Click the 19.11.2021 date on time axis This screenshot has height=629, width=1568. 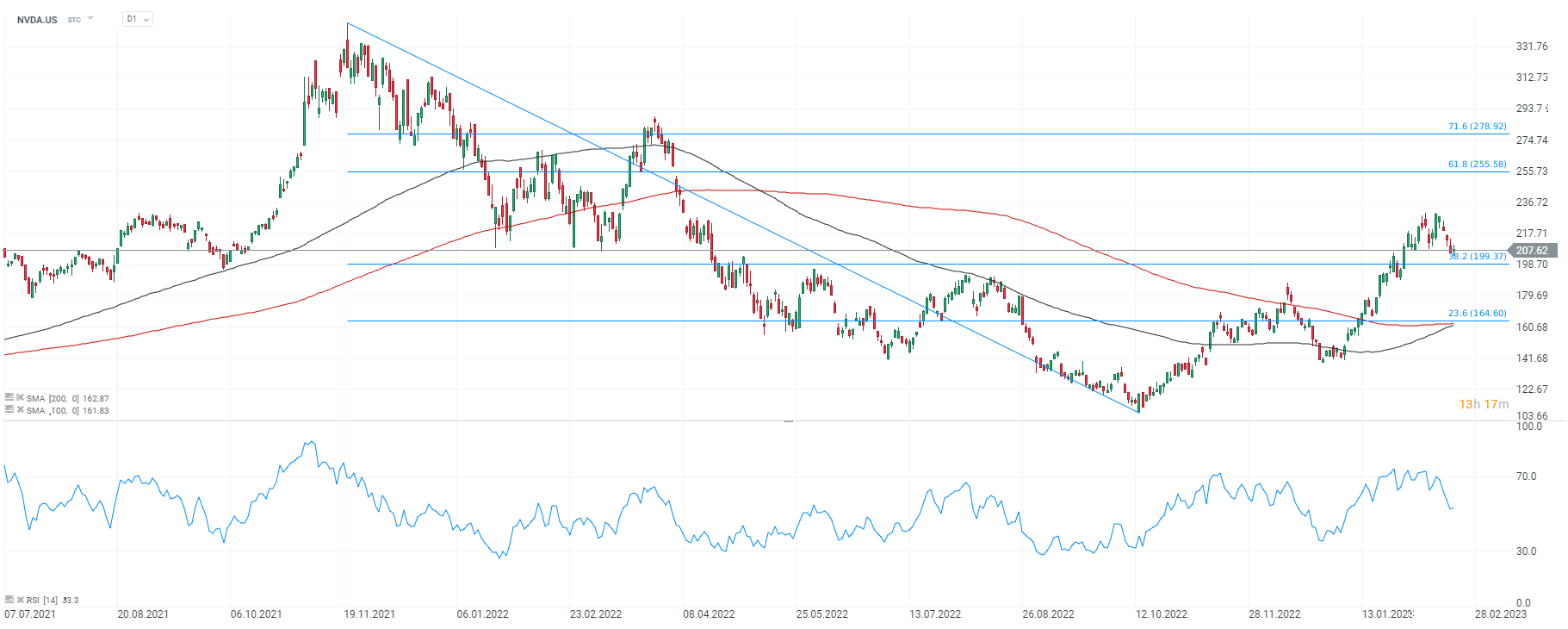pos(369,614)
